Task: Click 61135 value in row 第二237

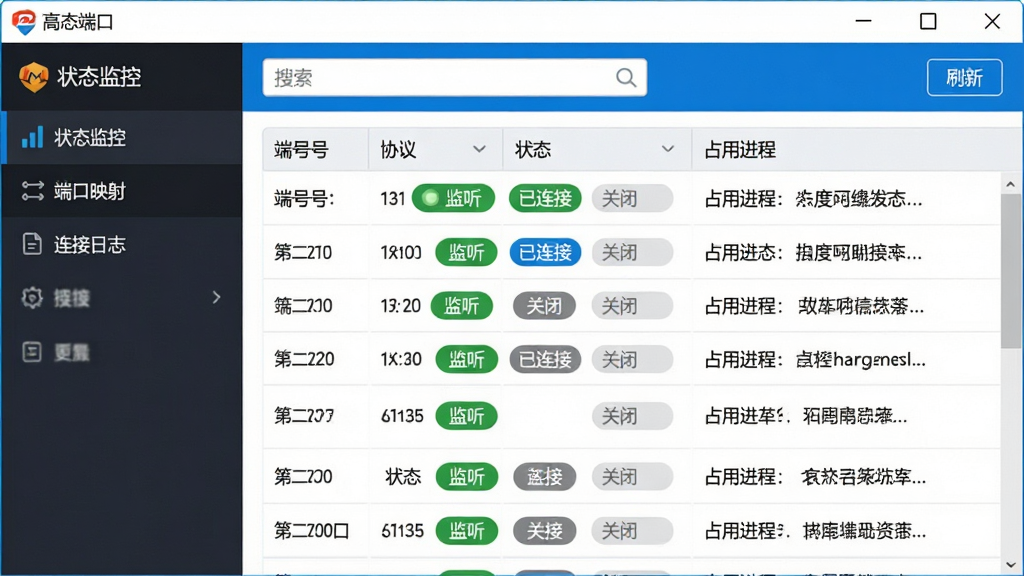Action: 402,416
